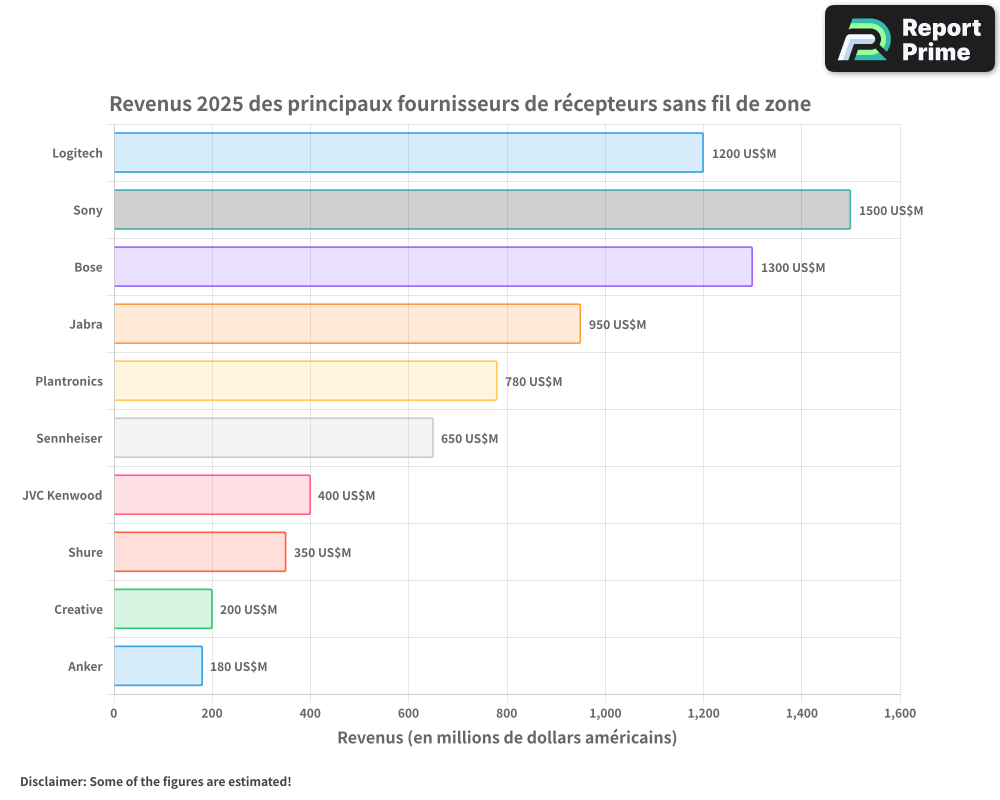Click the pink JVC Kenwood bar
Image resolution: width=1000 pixels, height=800 pixels.
[x=212, y=495]
